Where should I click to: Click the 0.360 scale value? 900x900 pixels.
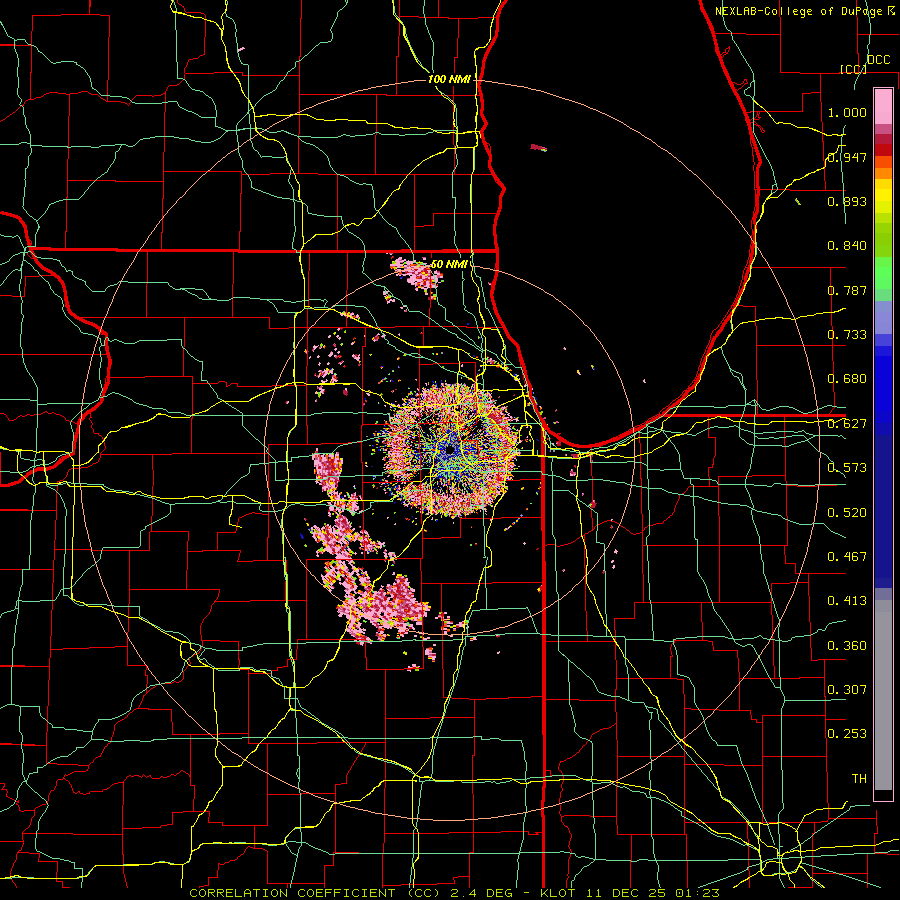pyautogui.click(x=847, y=646)
